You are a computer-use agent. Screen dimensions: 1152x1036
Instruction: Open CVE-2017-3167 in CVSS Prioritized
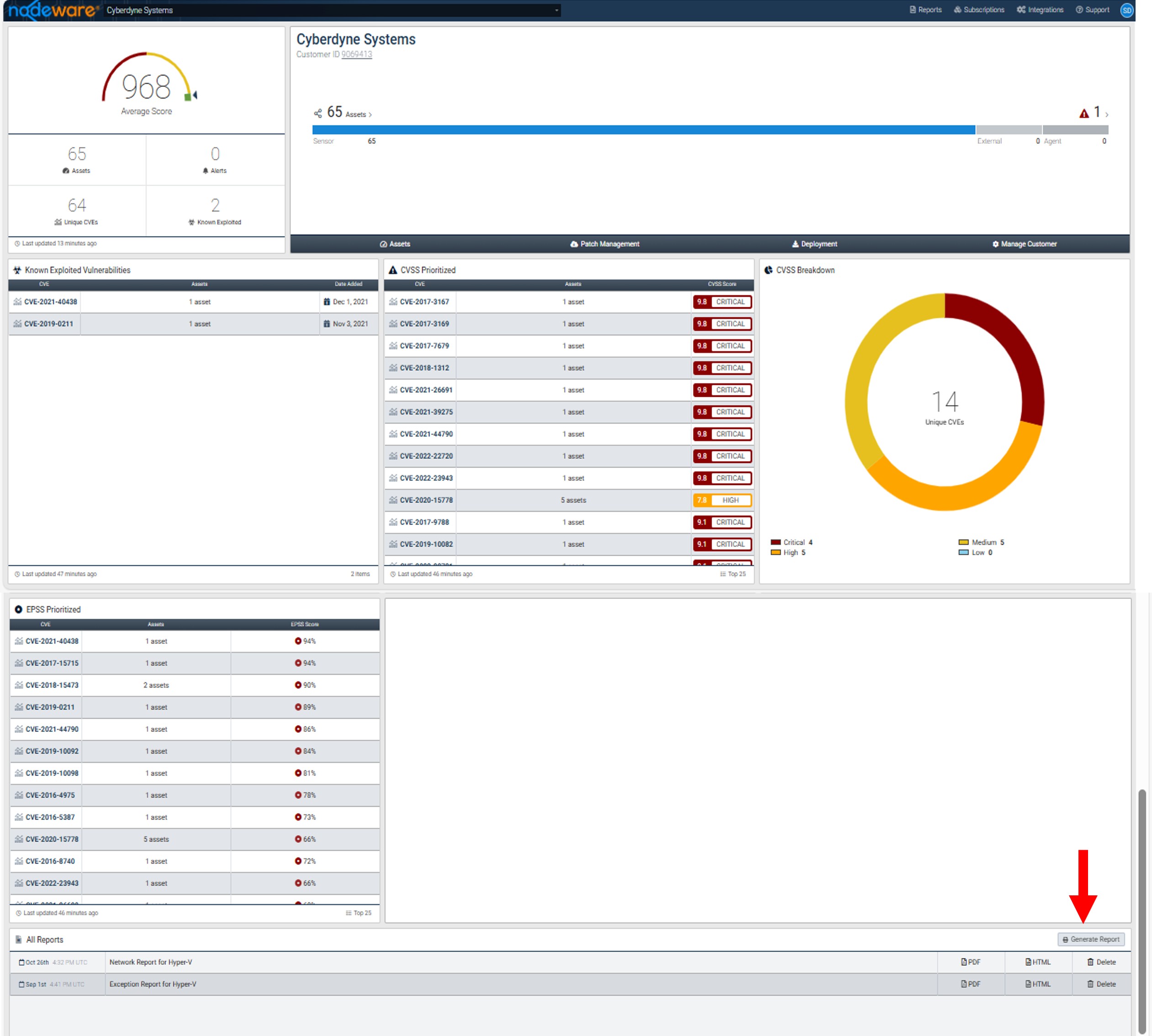pyautogui.click(x=424, y=302)
